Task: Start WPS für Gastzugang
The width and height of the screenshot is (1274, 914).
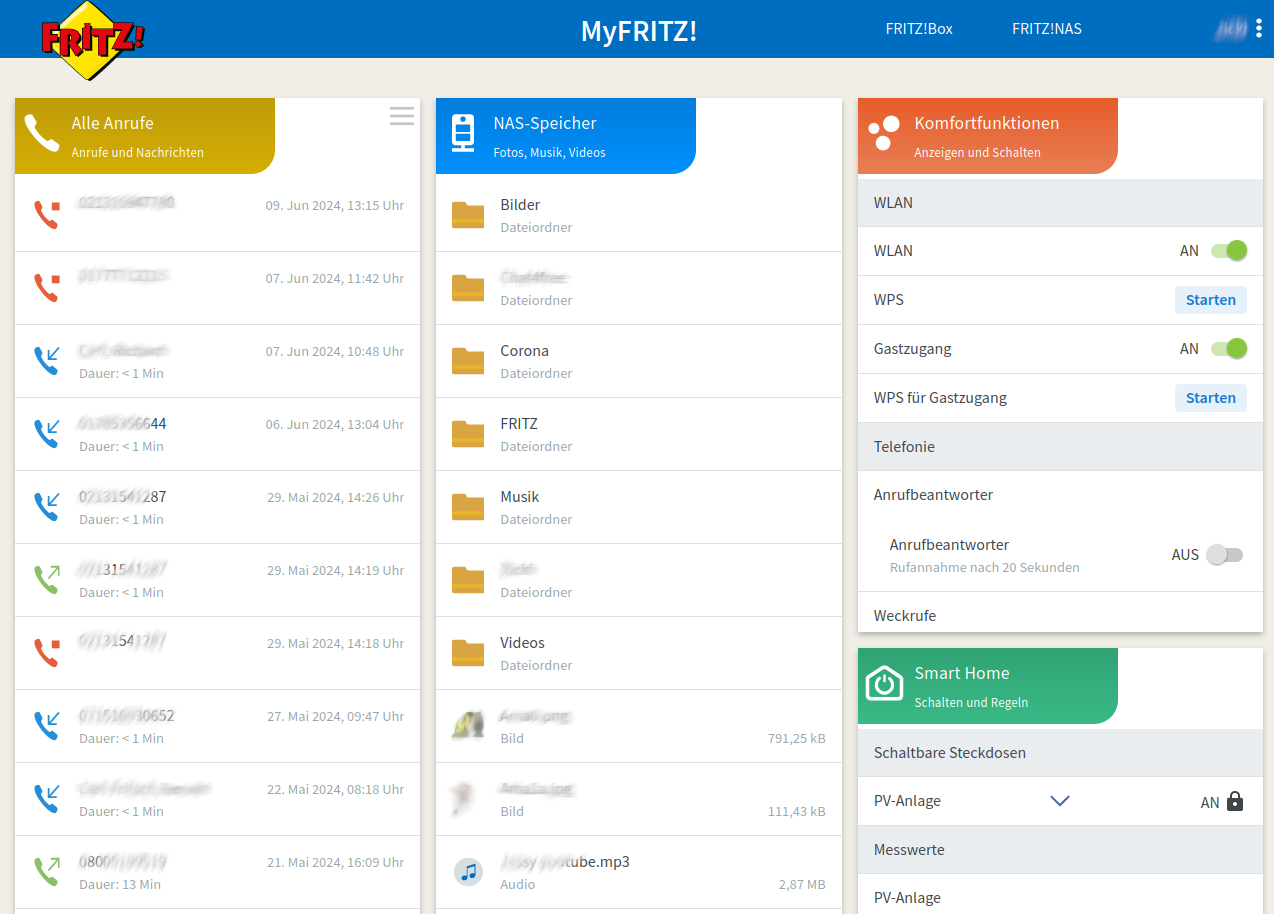Action: point(1210,398)
